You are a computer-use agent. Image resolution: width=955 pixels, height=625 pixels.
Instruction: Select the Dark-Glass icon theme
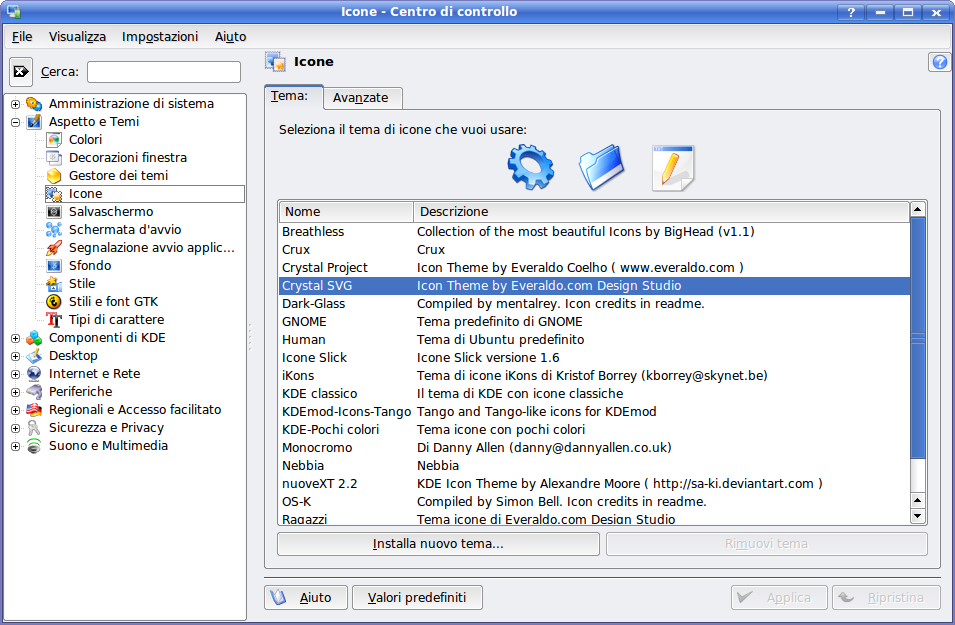click(x=313, y=304)
